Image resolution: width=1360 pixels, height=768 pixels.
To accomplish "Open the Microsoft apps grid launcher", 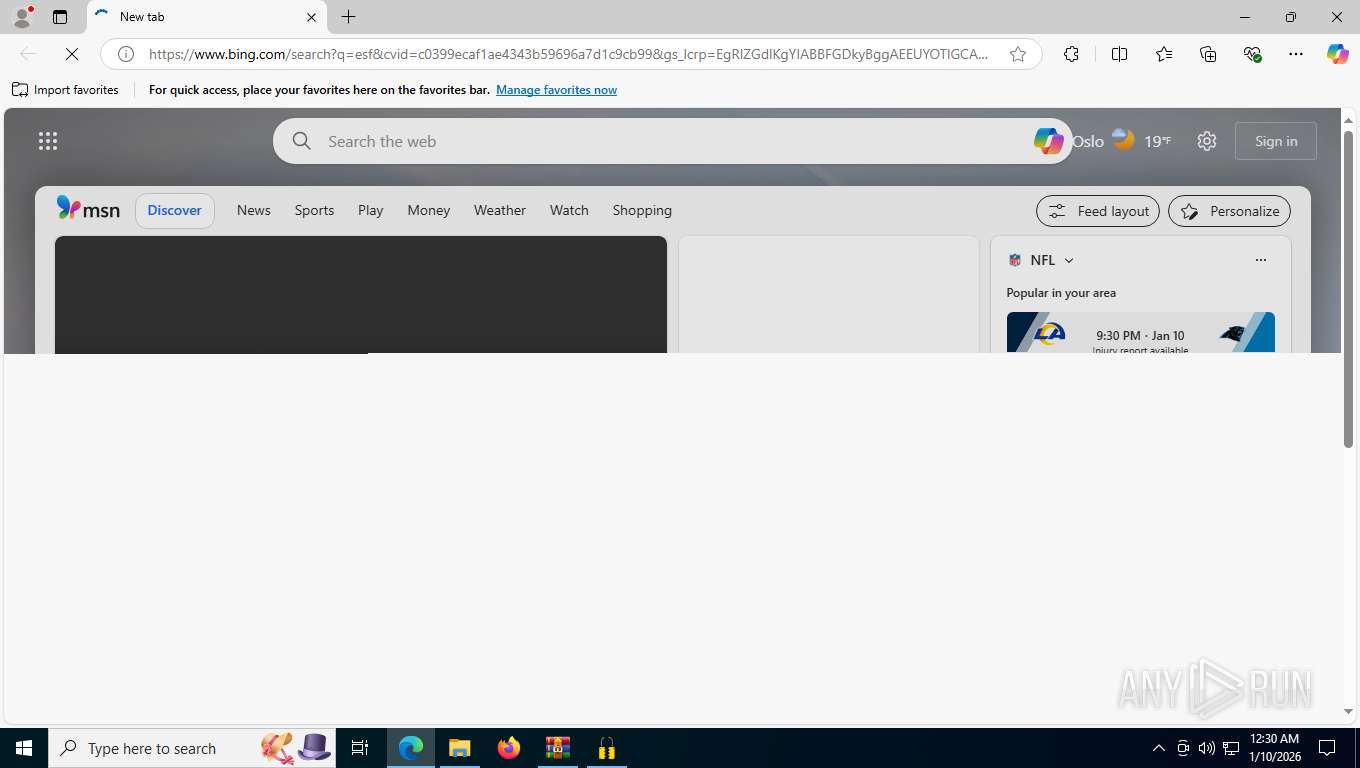I will [48, 141].
